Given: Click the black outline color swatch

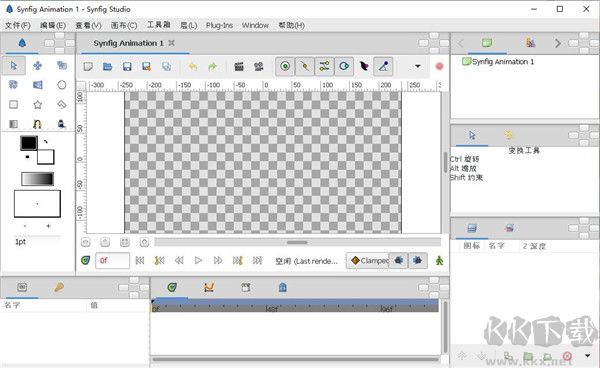Looking at the screenshot, I should point(29,143).
